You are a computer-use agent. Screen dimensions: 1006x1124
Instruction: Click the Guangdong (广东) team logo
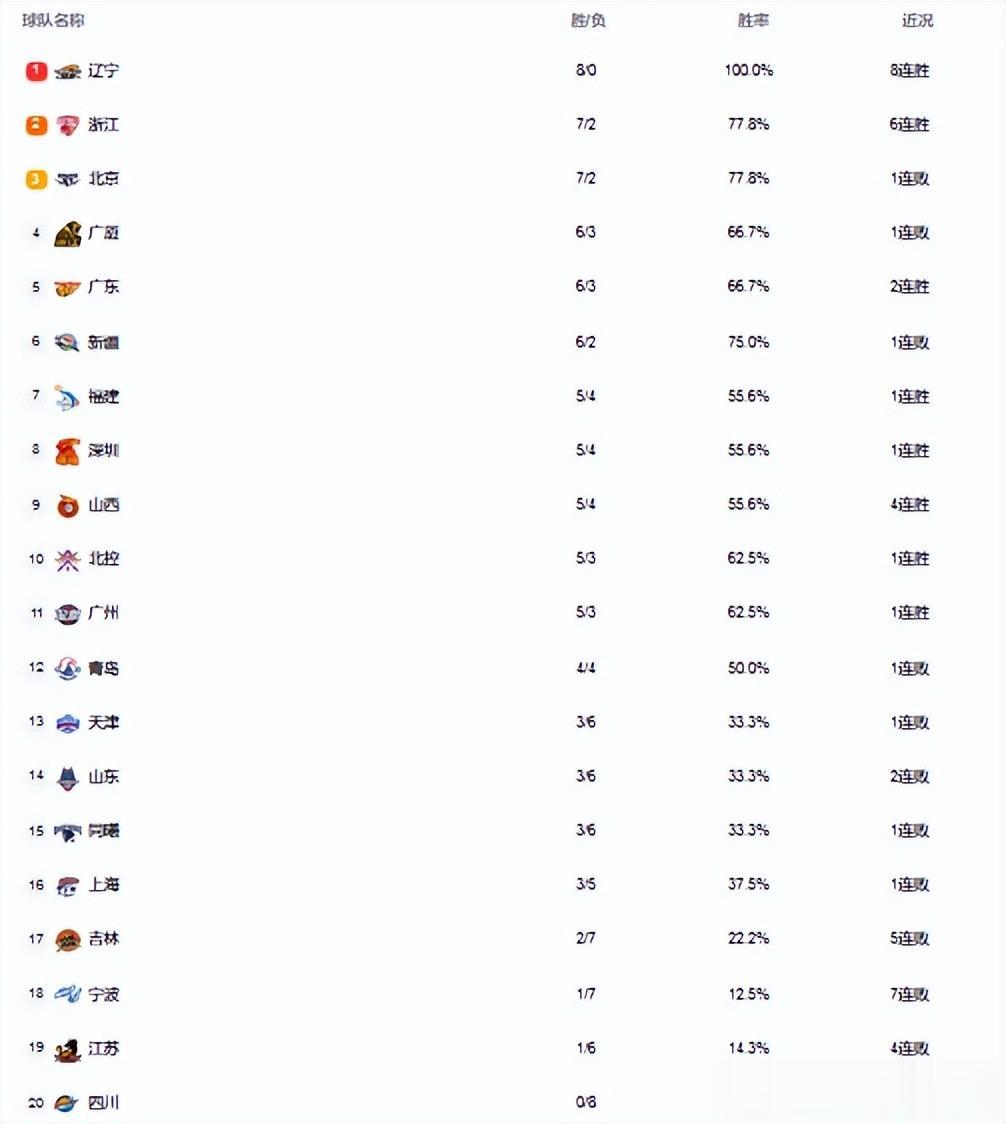click(67, 288)
